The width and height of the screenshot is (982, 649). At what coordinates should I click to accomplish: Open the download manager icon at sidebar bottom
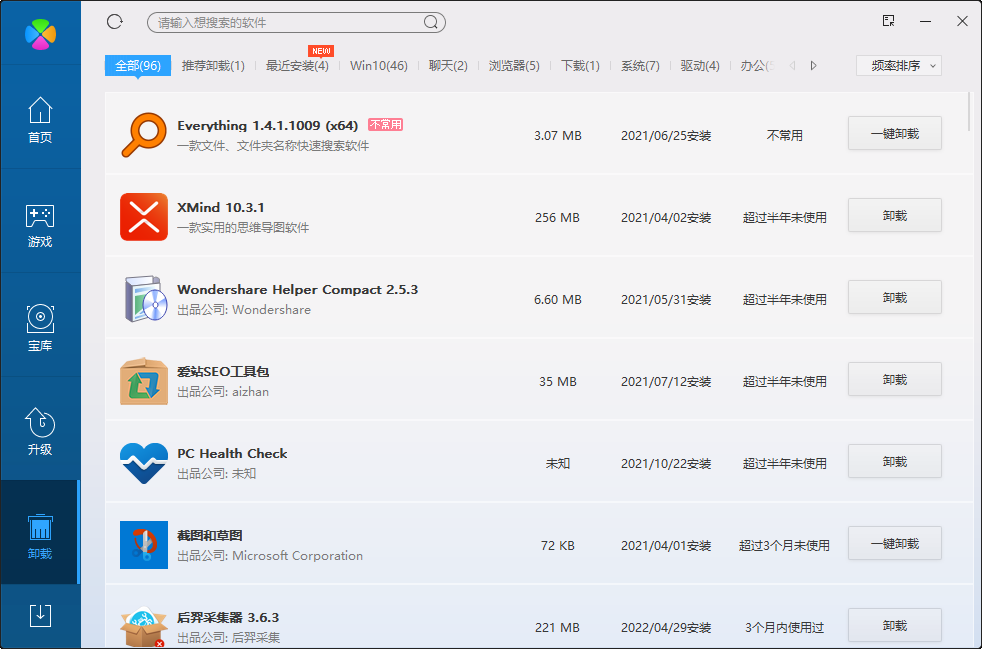click(40, 616)
